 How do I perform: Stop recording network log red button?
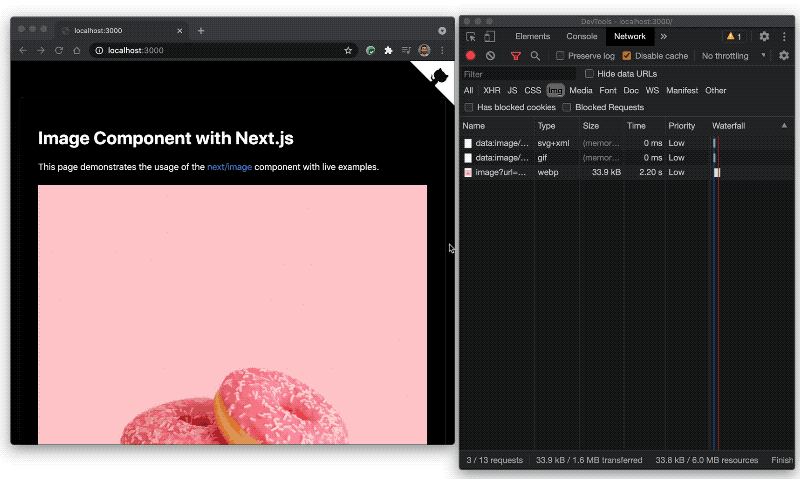(470, 56)
